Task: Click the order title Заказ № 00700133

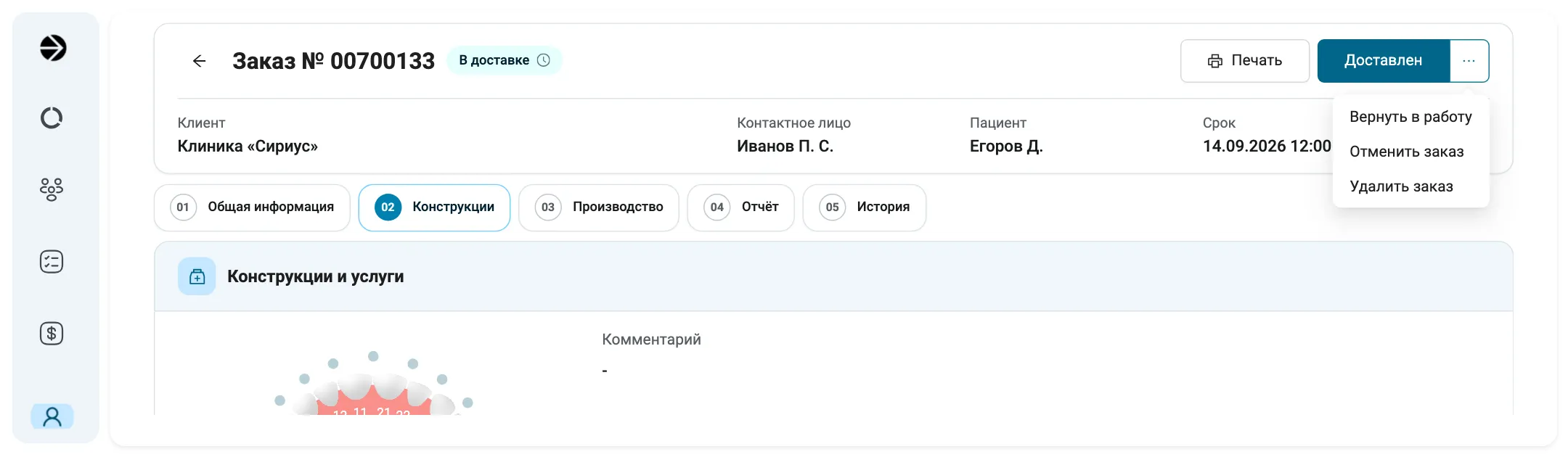Action: (x=333, y=61)
